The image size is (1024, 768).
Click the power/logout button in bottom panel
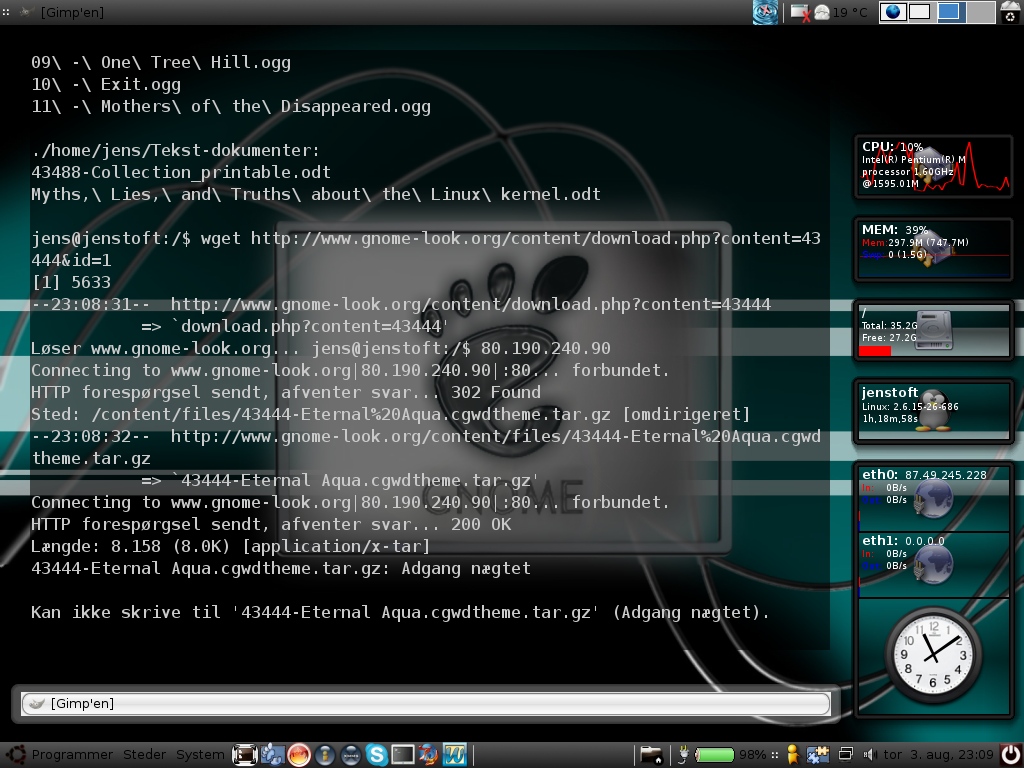pos(1010,755)
